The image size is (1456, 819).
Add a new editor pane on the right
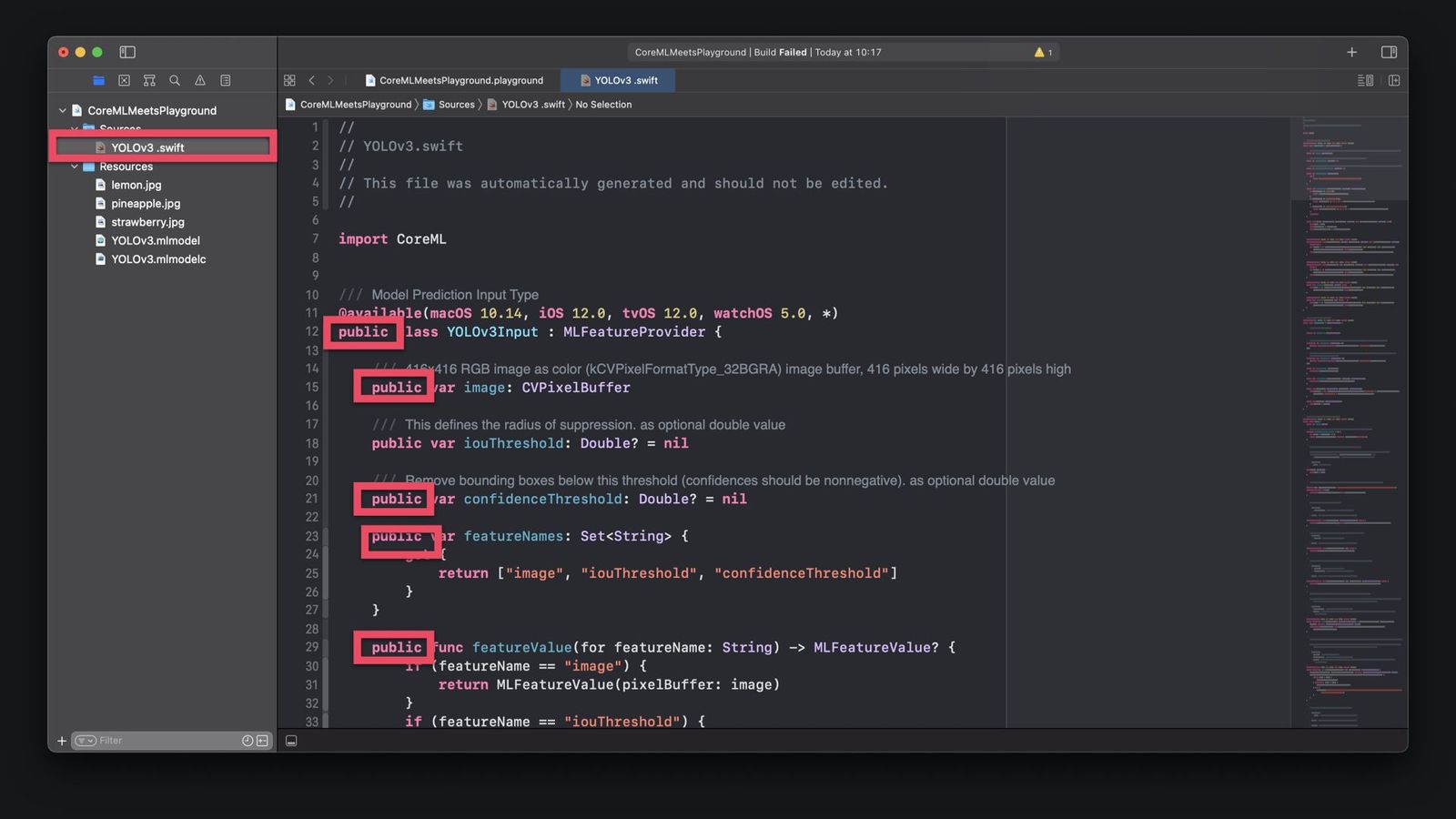(x=1394, y=80)
